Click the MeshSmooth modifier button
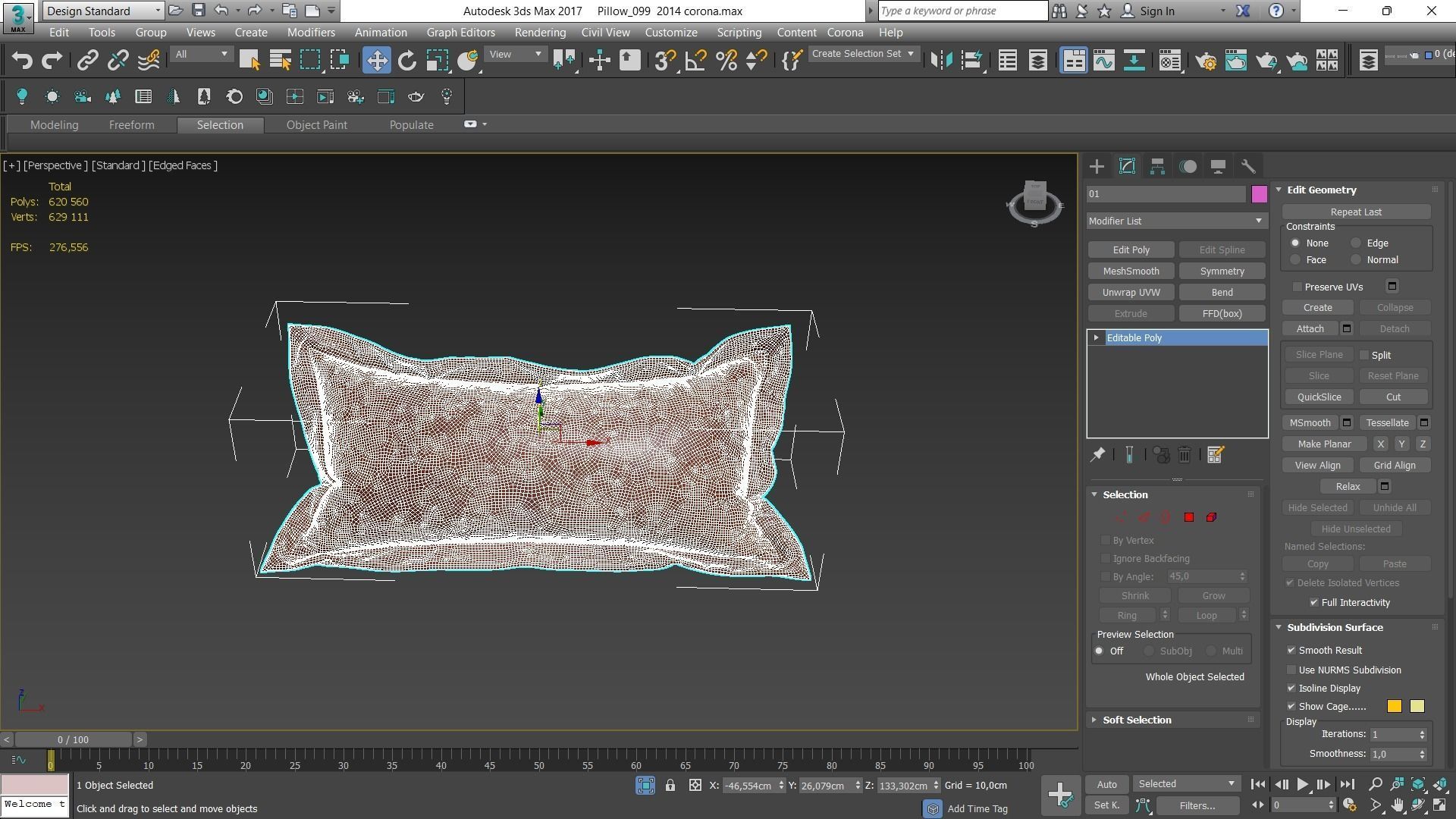Screen dimensions: 1456x819 coord(1131,271)
